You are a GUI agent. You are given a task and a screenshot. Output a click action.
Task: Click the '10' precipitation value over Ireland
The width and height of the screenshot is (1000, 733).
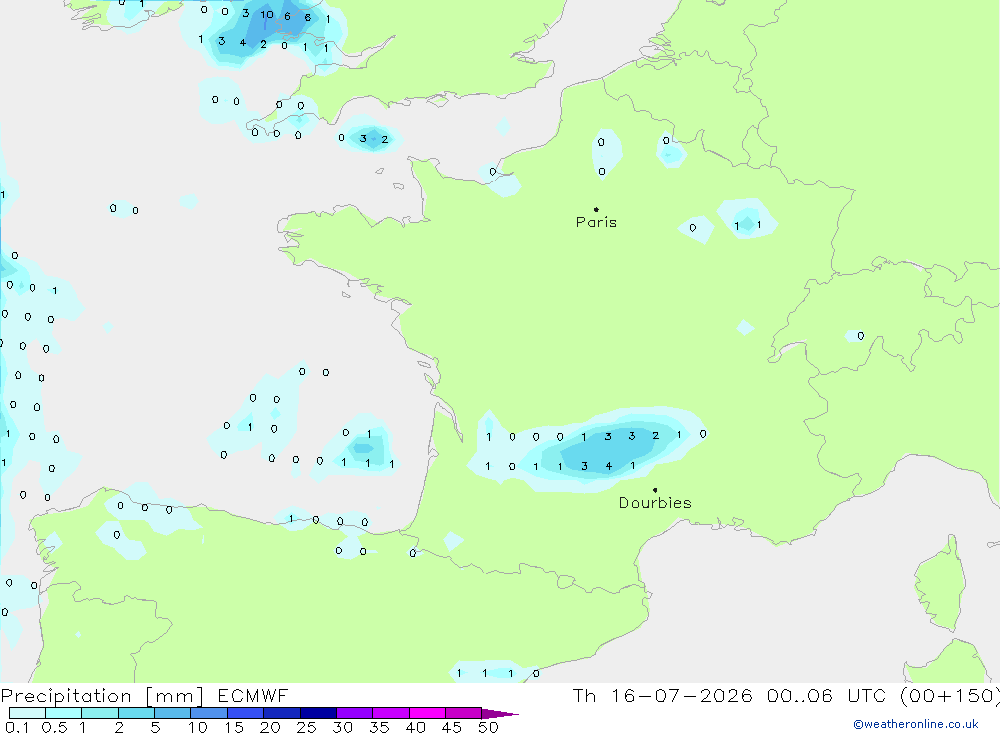point(267,15)
